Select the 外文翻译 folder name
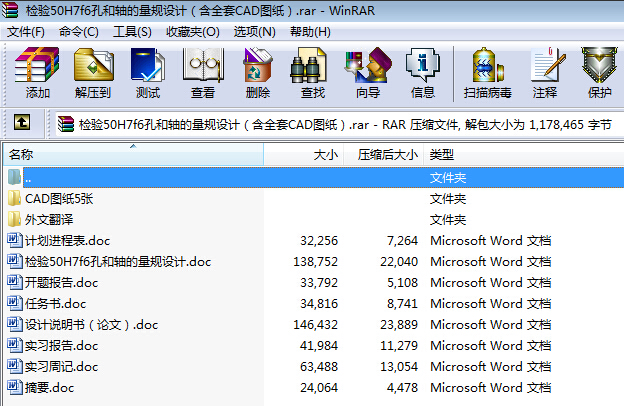This screenshot has height=406, width=624. [x=49, y=220]
